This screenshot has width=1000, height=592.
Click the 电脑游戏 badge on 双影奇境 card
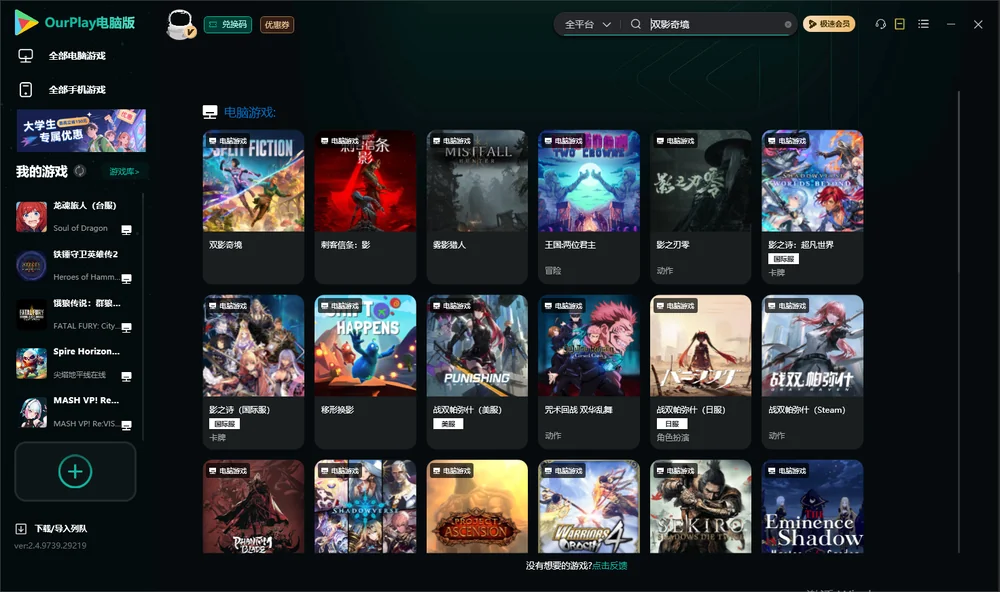click(228, 141)
